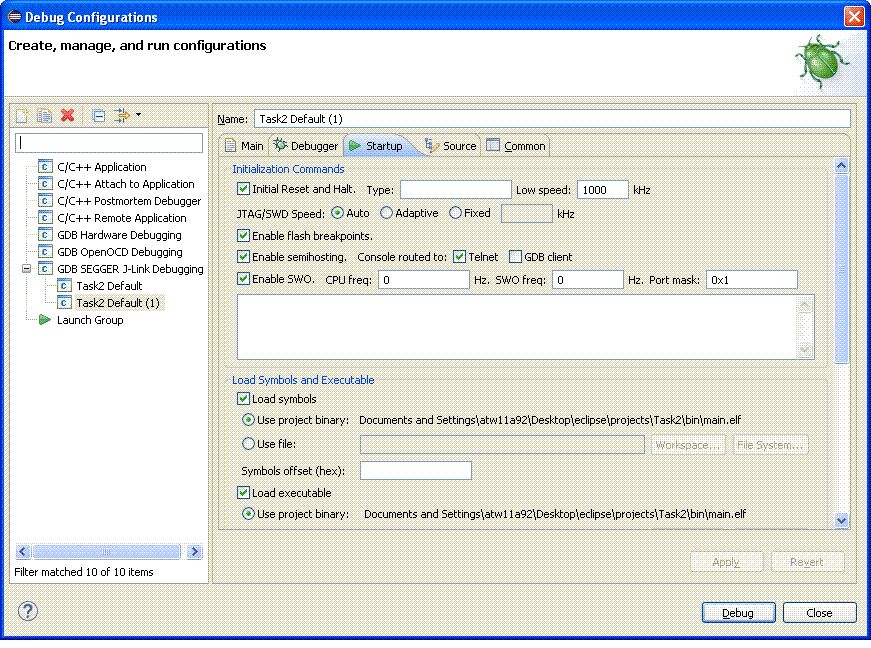Viewport: 871px width, 648px height.
Task: Select Use project binary under Load symbols
Action: 248,420
